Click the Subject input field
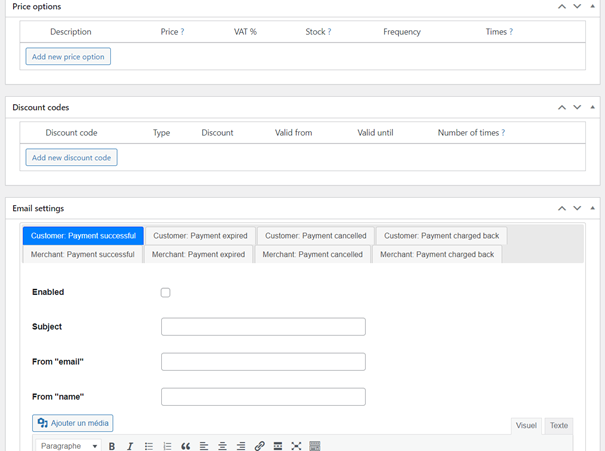This screenshot has width=605, height=451. (263, 327)
